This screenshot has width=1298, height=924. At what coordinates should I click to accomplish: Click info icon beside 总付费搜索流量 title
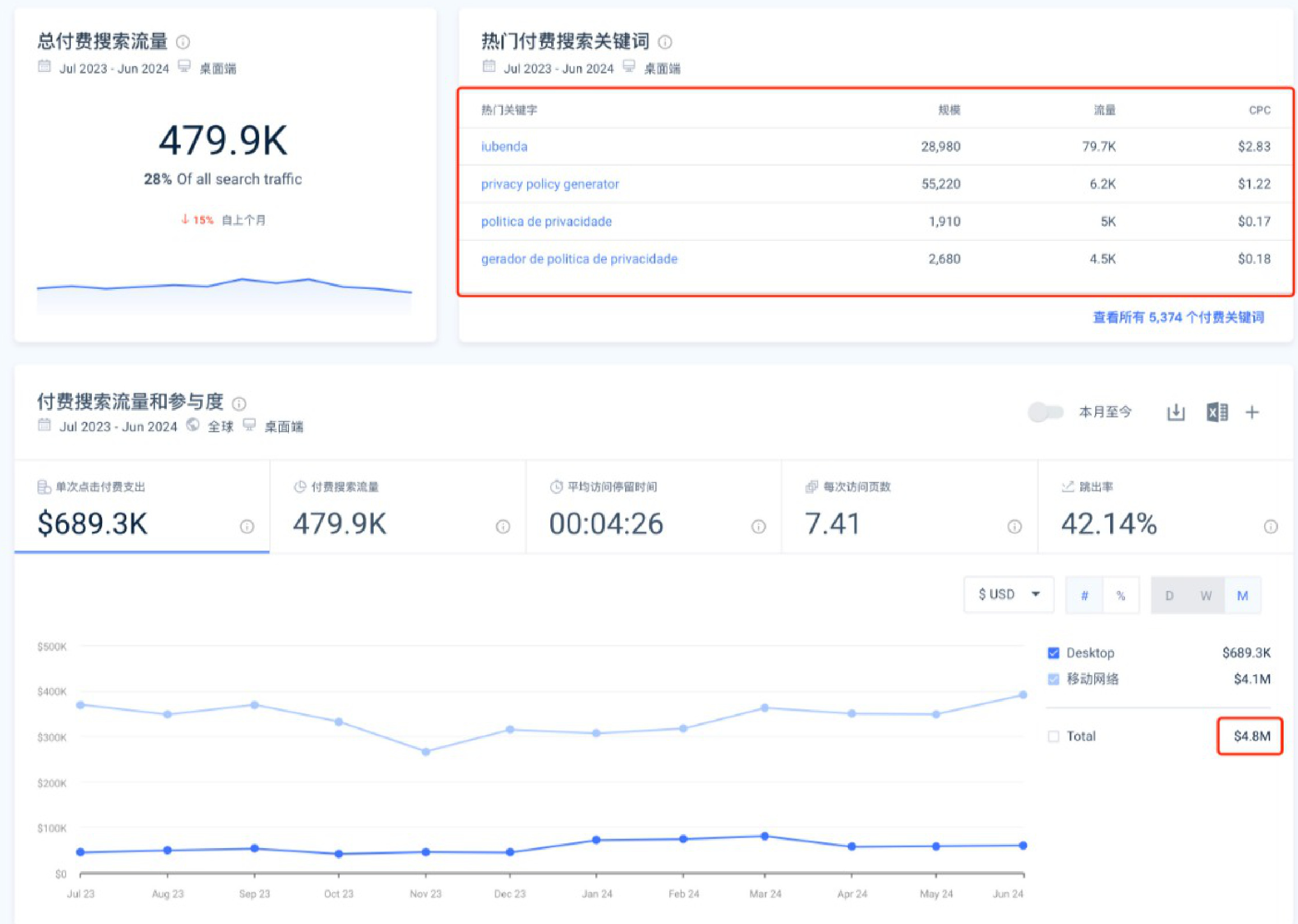[x=183, y=42]
